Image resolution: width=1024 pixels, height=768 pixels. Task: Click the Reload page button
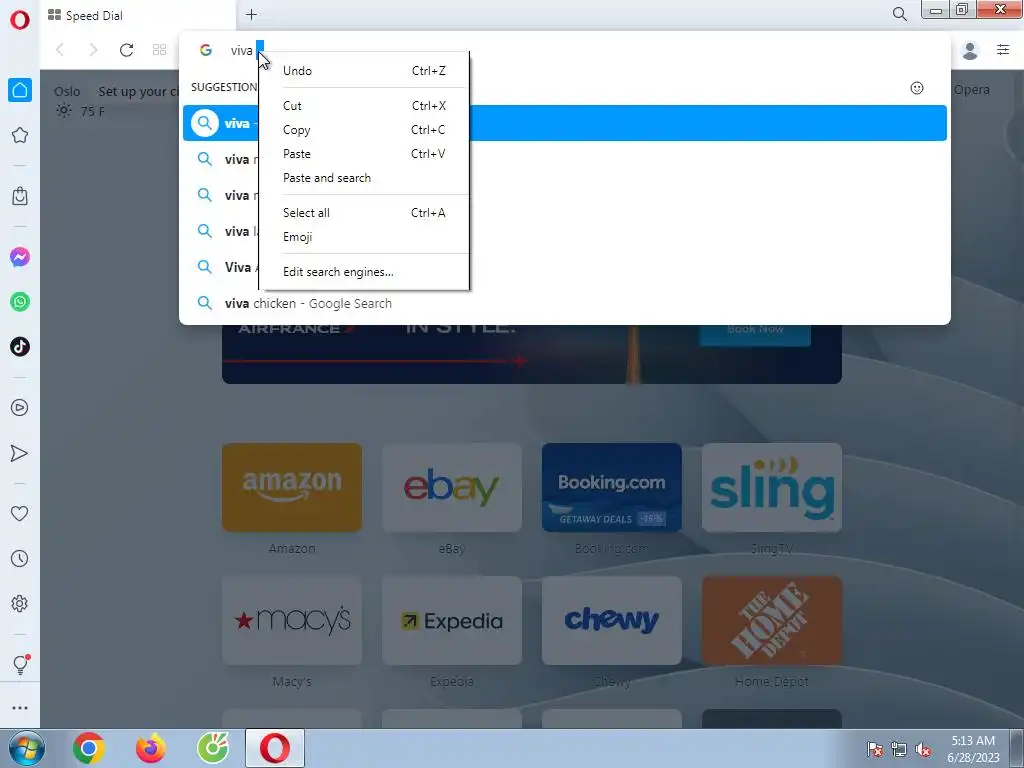tap(127, 50)
